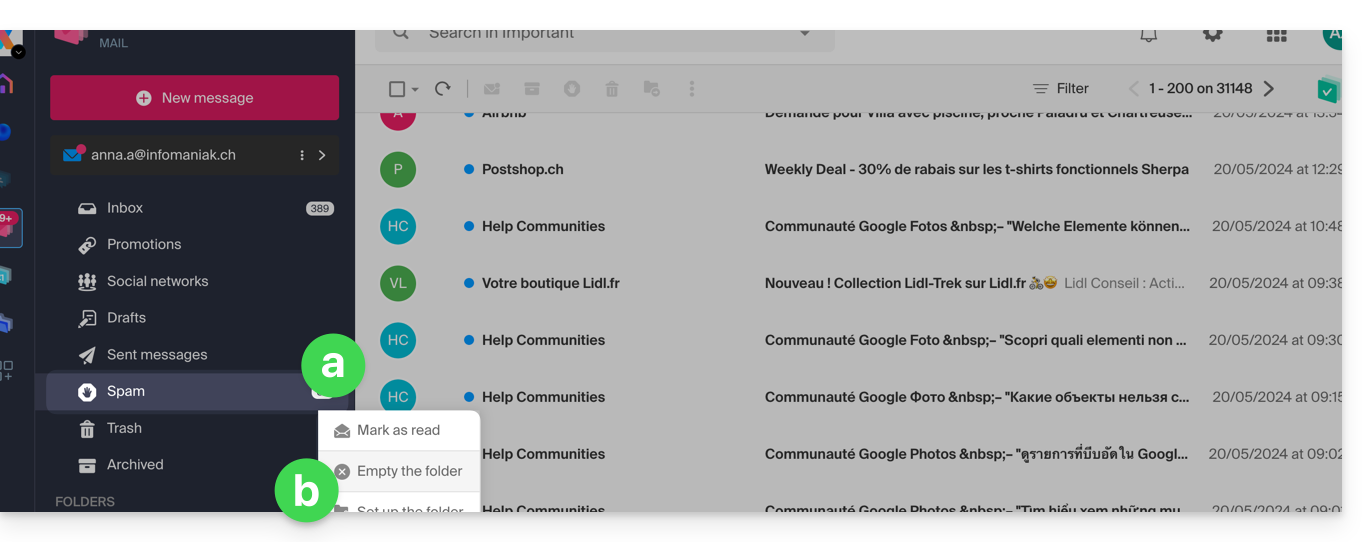The image size is (1372, 542).
Task: Open the Filter options
Action: point(1060,89)
